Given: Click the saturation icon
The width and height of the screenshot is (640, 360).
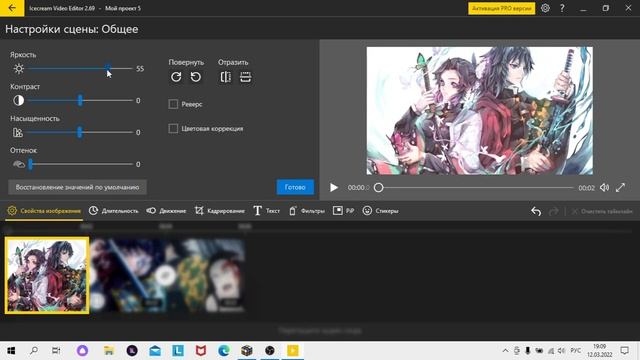Looking at the screenshot, I should [x=18, y=132].
